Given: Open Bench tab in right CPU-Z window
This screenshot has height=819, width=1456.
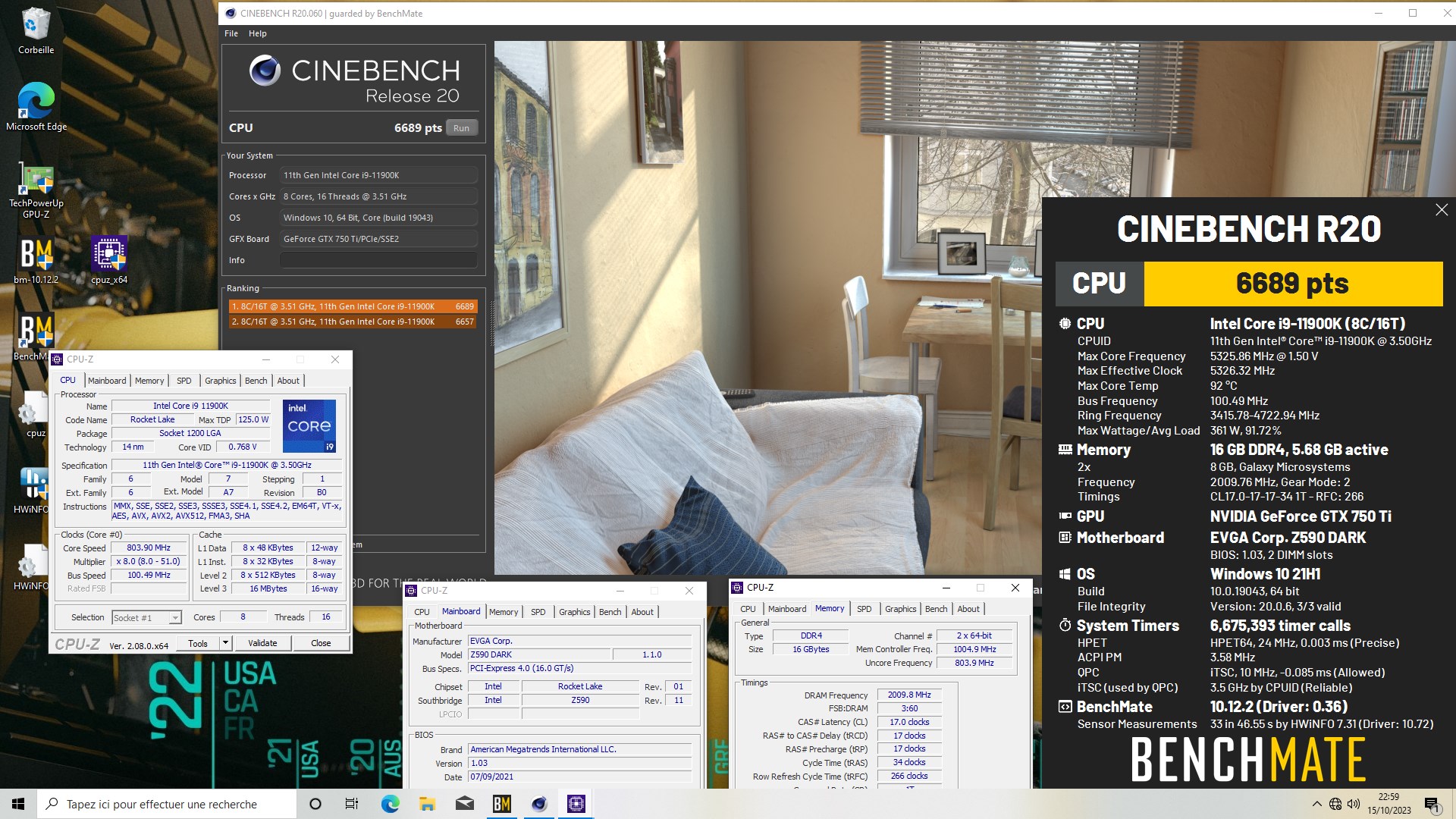Looking at the screenshot, I should point(937,609).
